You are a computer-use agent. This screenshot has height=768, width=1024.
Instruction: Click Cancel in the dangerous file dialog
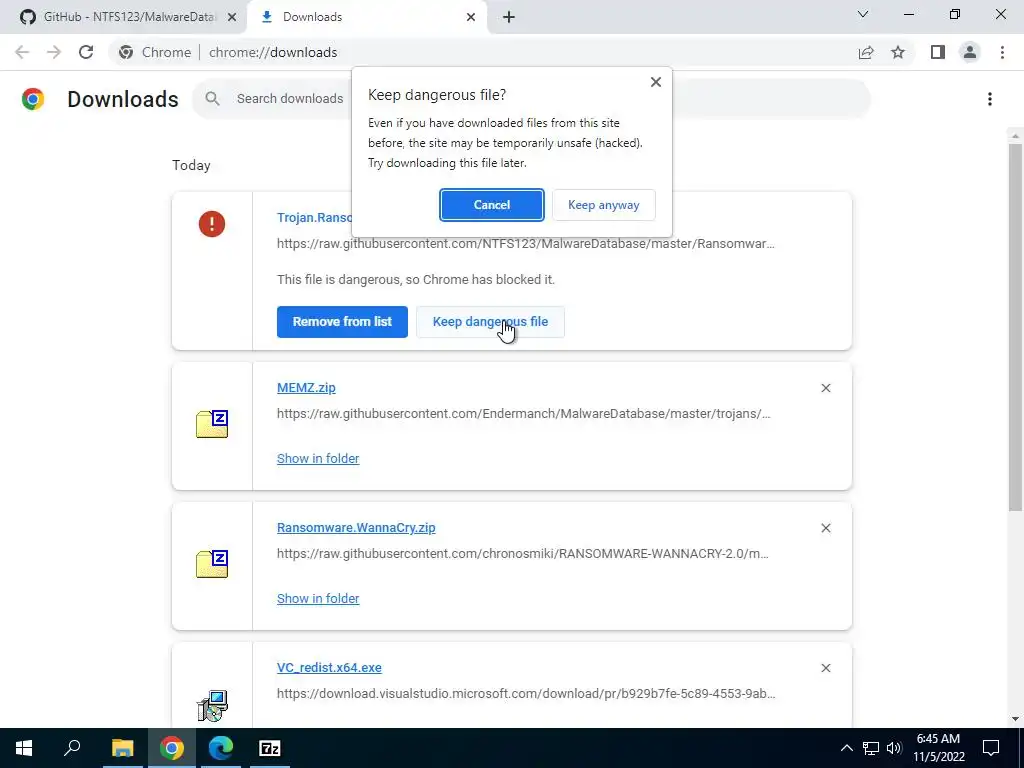[x=492, y=205]
